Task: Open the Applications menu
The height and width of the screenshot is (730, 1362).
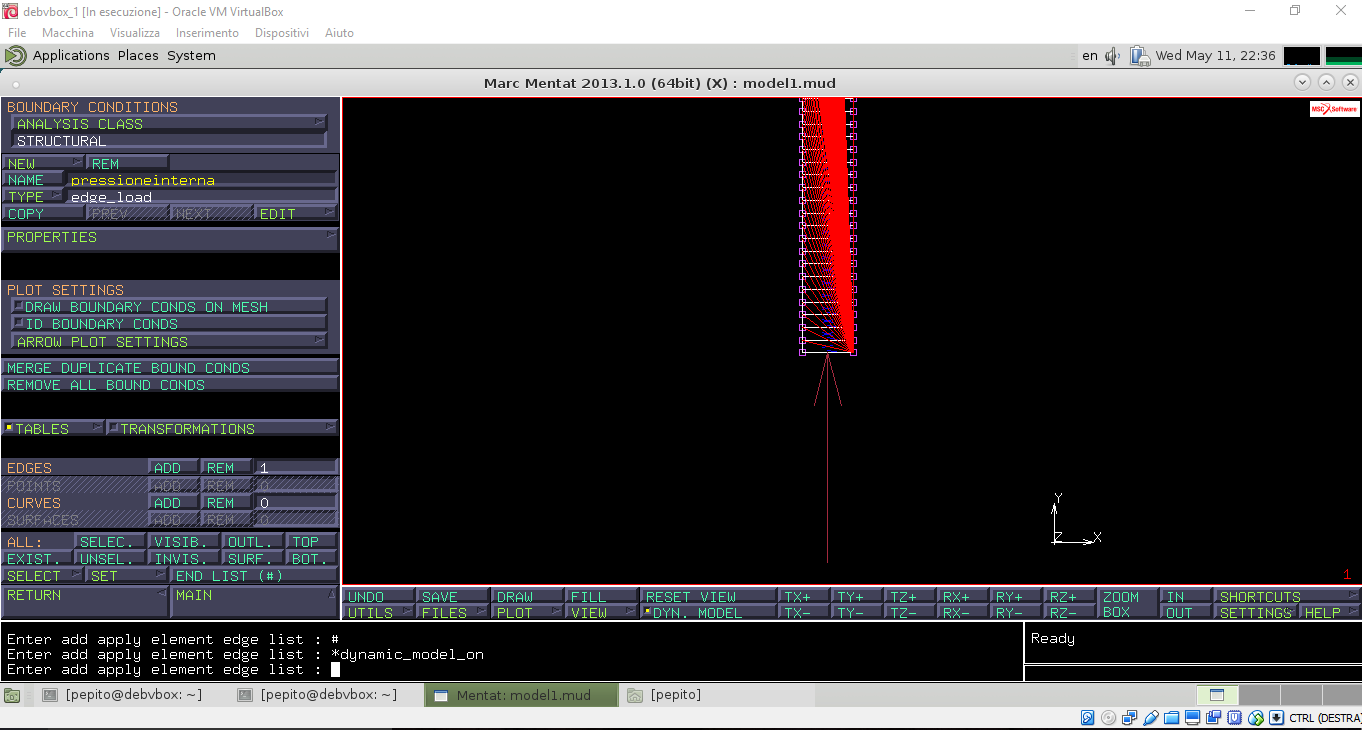Action: click(x=70, y=56)
